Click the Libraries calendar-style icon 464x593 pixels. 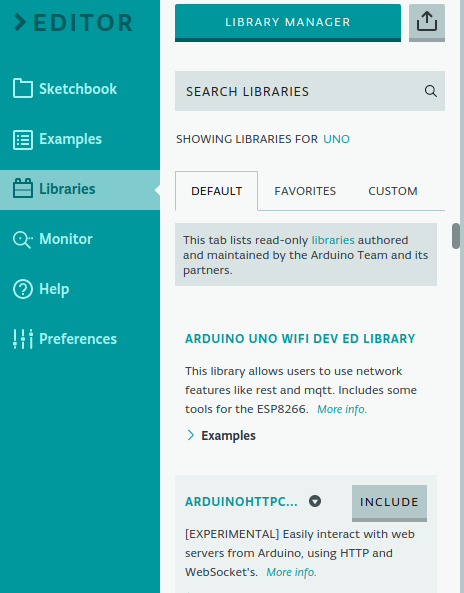[x=22, y=188]
